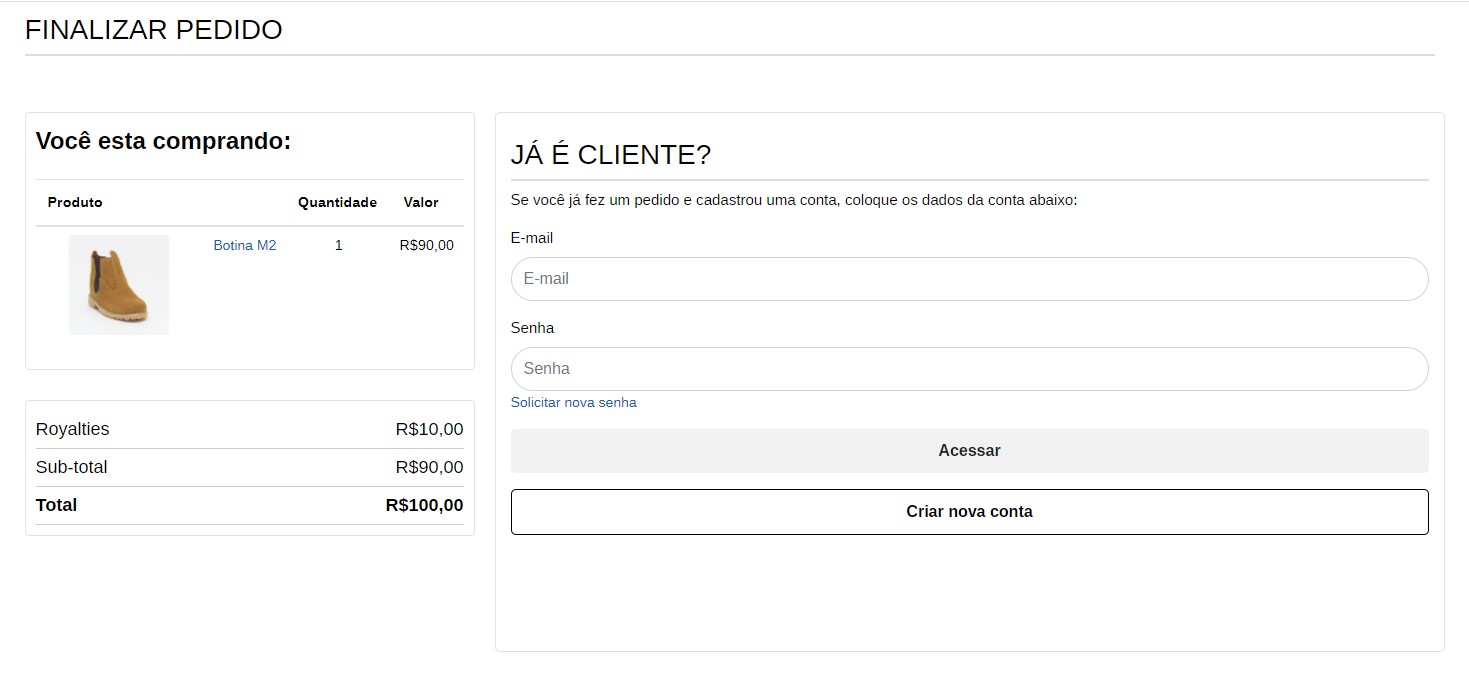Click the Você esta comprando heading
Image resolution: width=1469 pixels, height=686 pixels.
point(163,141)
